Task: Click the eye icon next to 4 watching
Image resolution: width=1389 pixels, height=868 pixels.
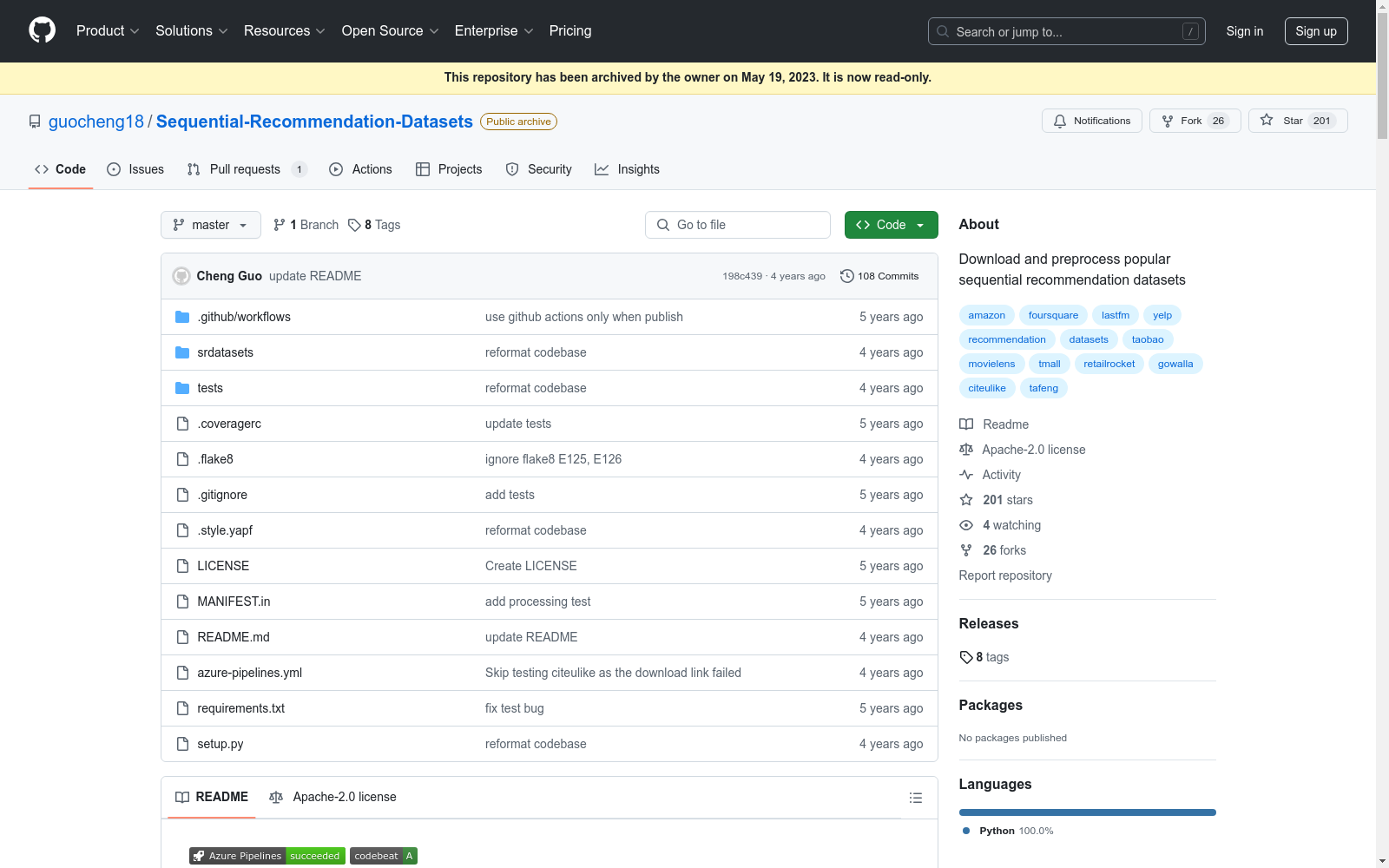Action: tap(966, 525)
